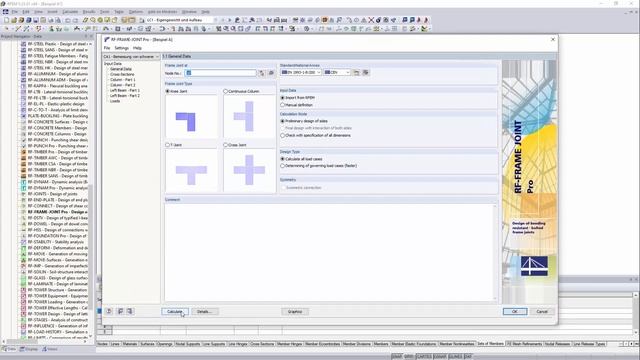Image resolution: width=640 pixels, height=360 pixels.
Task: Click the RF-STAGES module icon
Action: [24, 320]
